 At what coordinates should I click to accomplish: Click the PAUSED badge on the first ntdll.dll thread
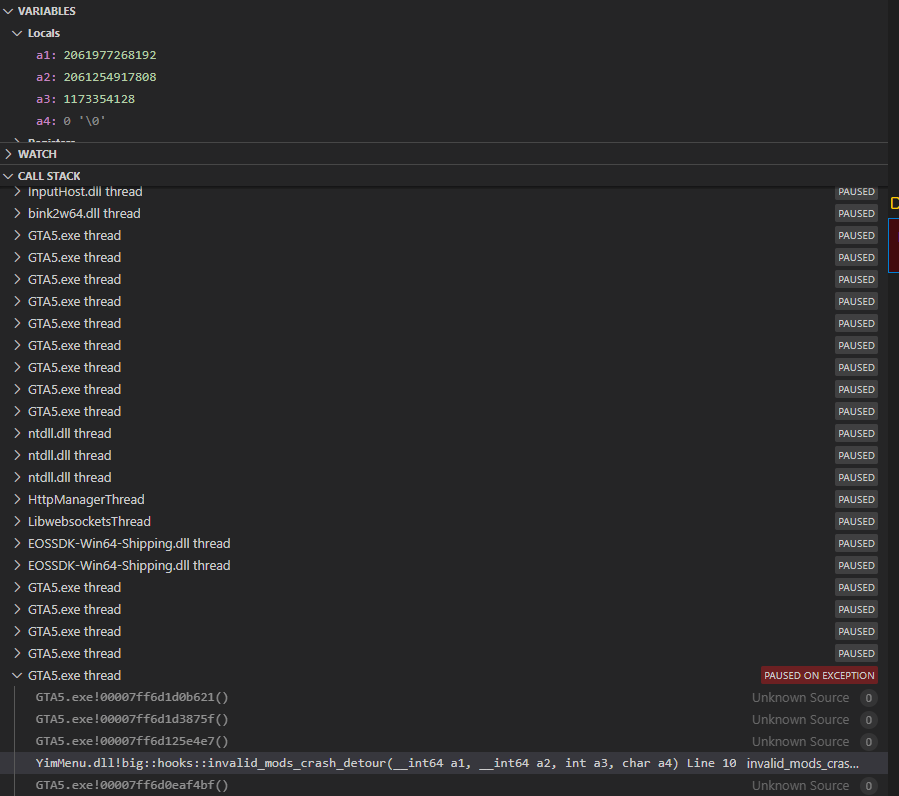coord(856,433)
